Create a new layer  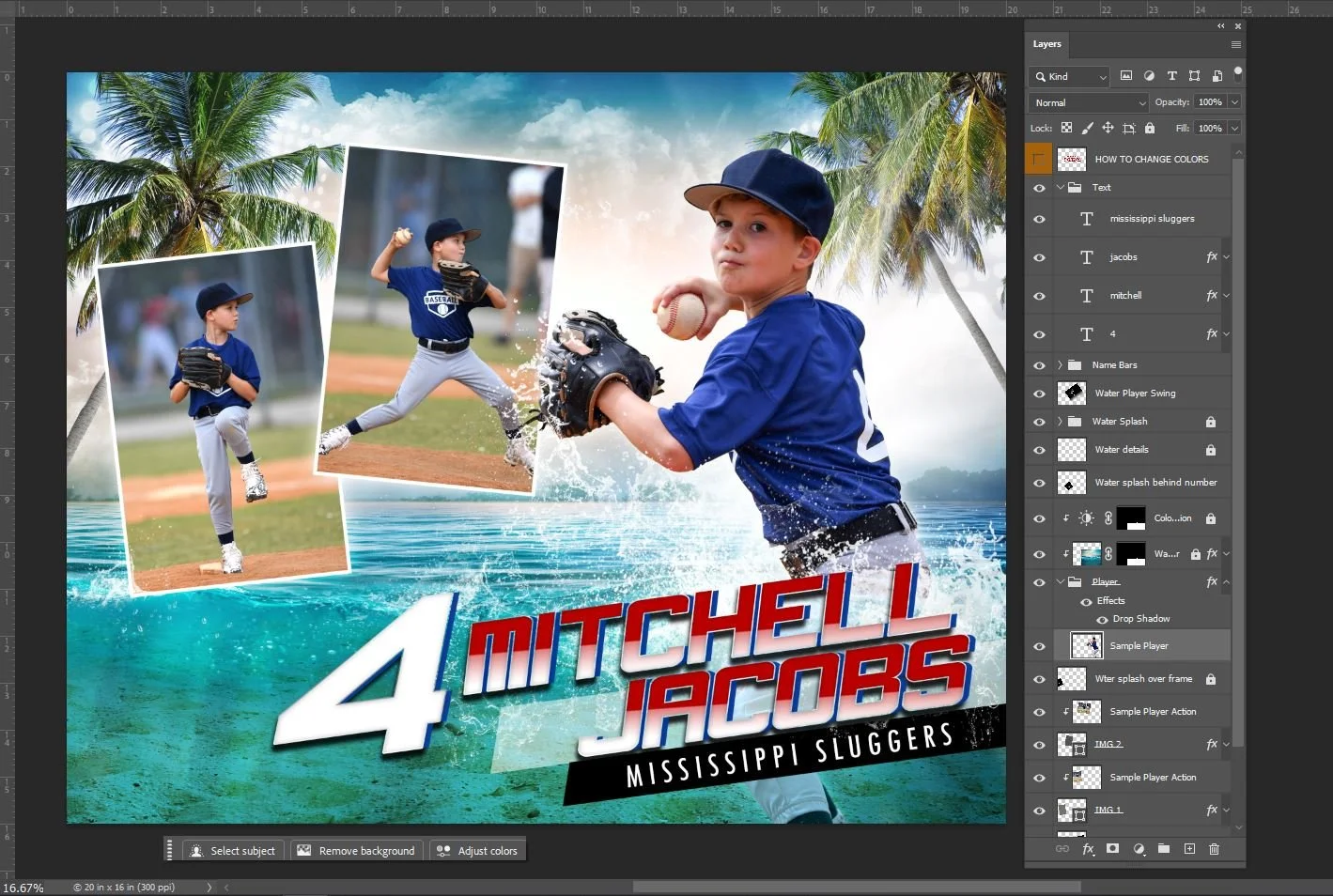(1189, 849)
